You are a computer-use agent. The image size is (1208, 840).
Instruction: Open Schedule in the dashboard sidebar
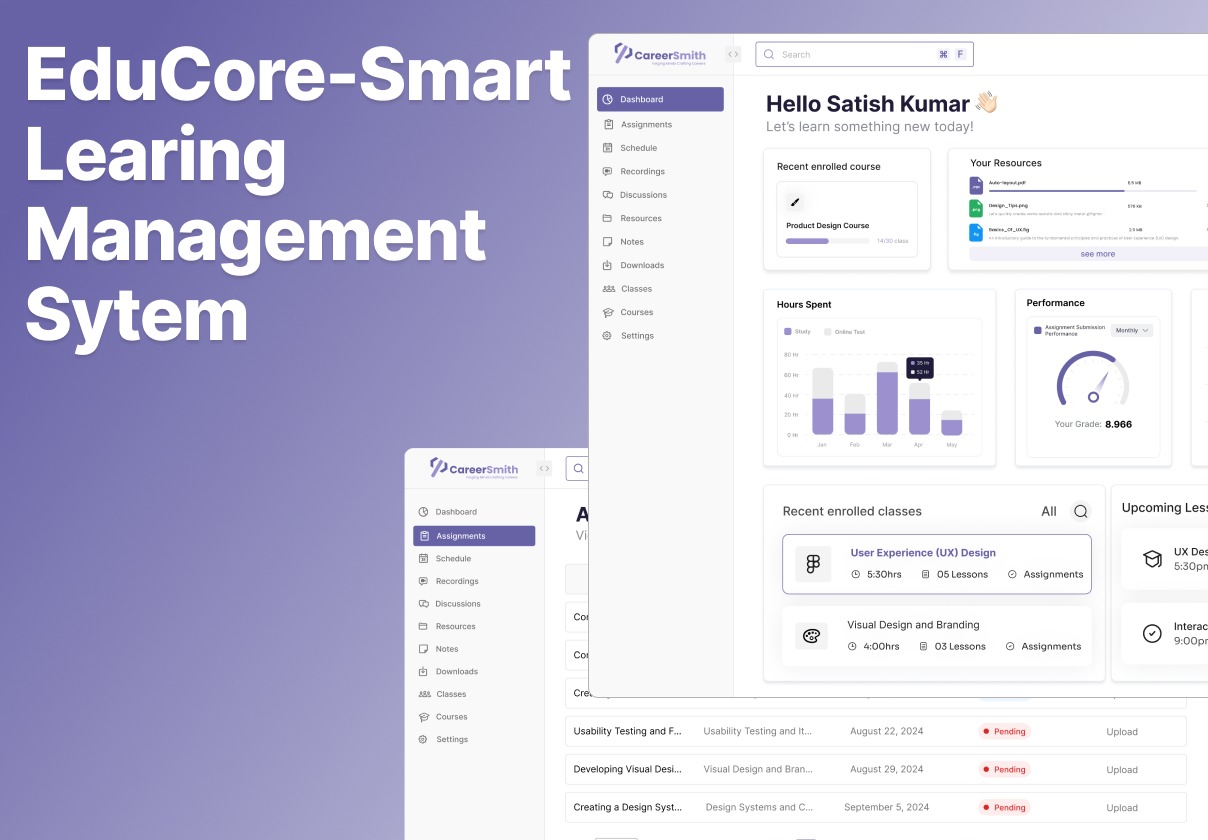[638, 148]
